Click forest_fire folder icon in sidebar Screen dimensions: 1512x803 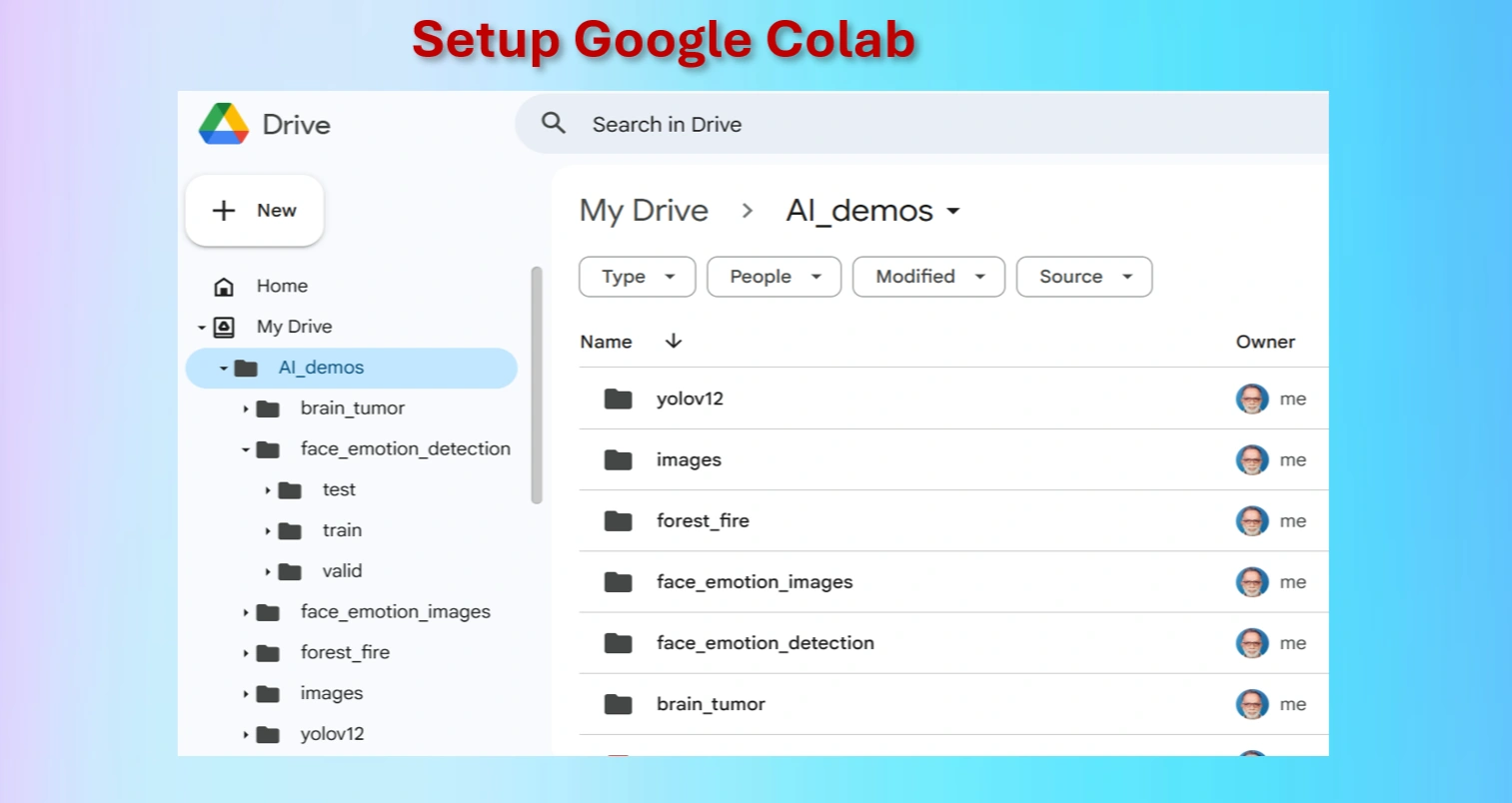click(x=268, y=653)
